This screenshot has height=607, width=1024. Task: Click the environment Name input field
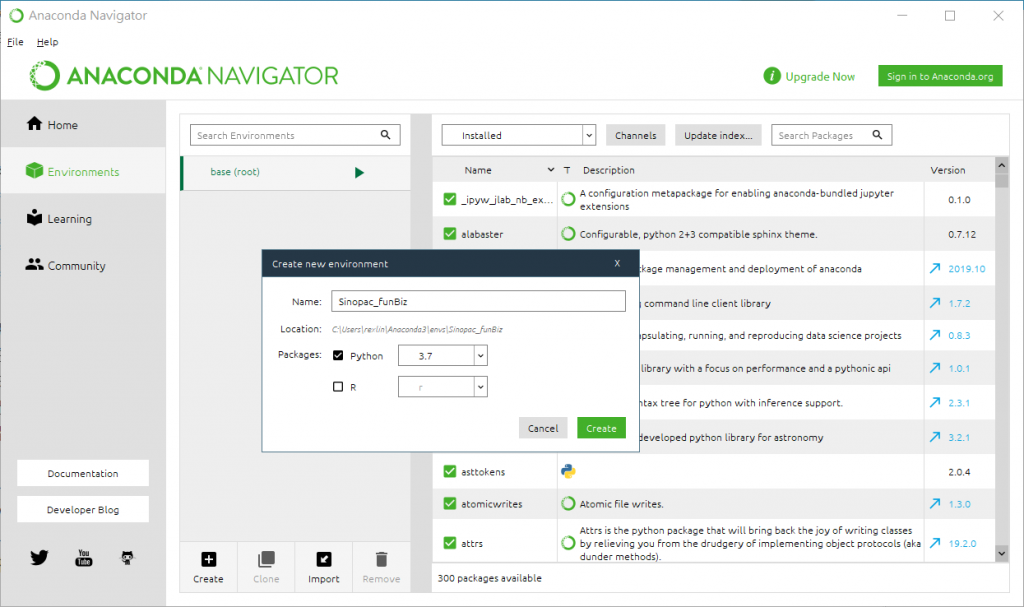[x=478, y=301]
